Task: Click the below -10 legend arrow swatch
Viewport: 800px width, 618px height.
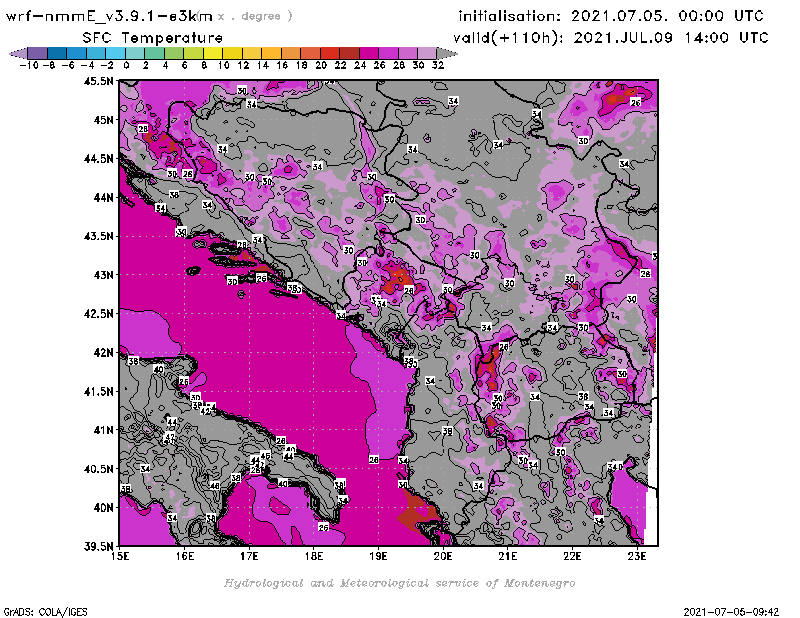Action: (19, 53)
